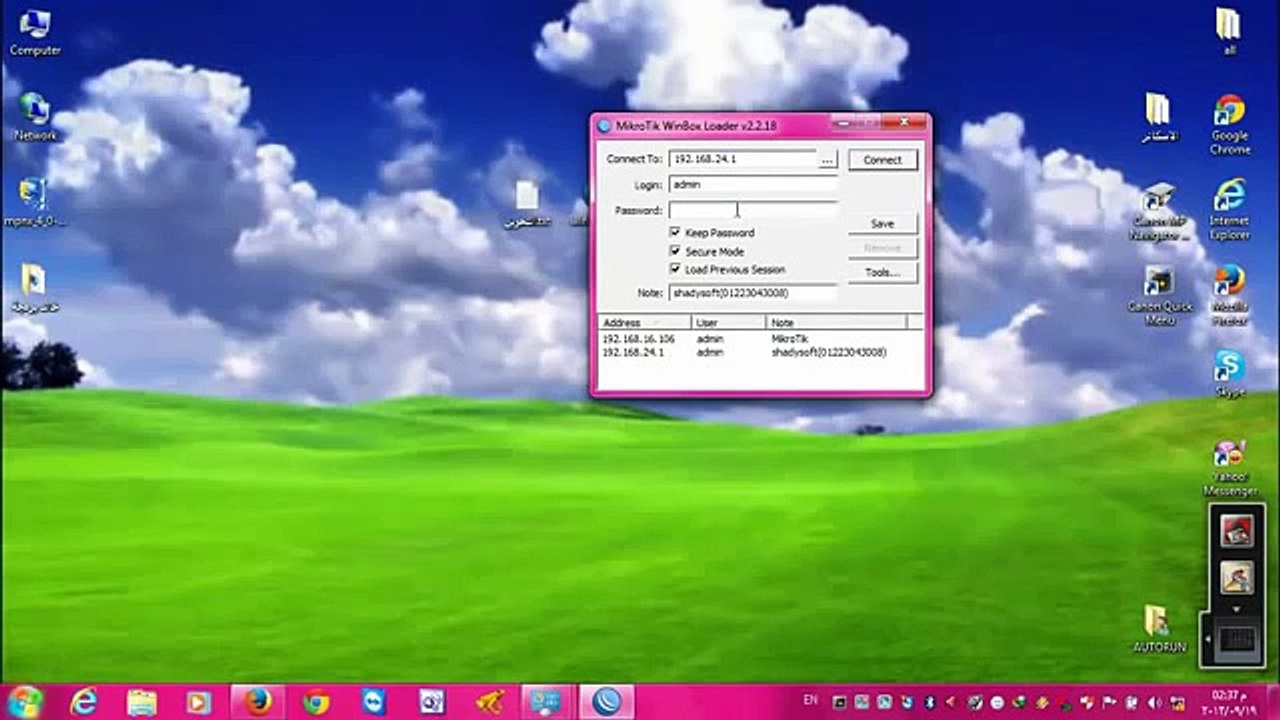Open Windows Media Player from the taskbar
The height and width of the screenshot is (720, 1280).
199,702
